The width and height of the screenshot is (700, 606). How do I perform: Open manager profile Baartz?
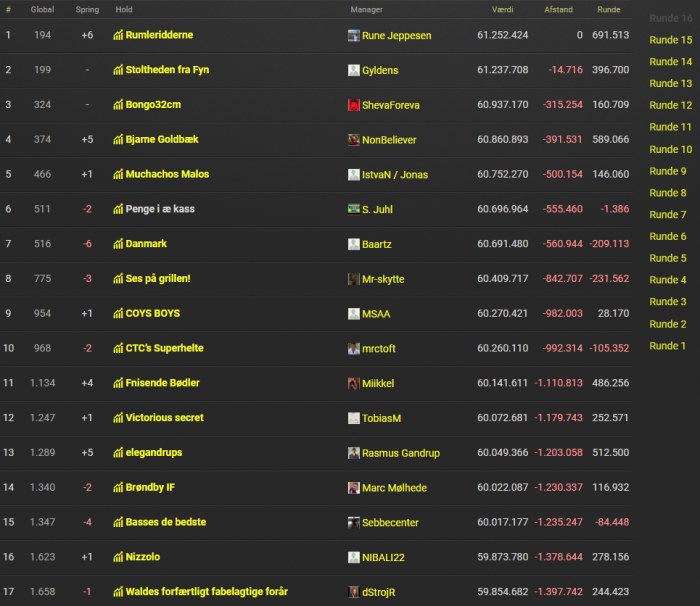pyautogui.click(x=377, y=244)
